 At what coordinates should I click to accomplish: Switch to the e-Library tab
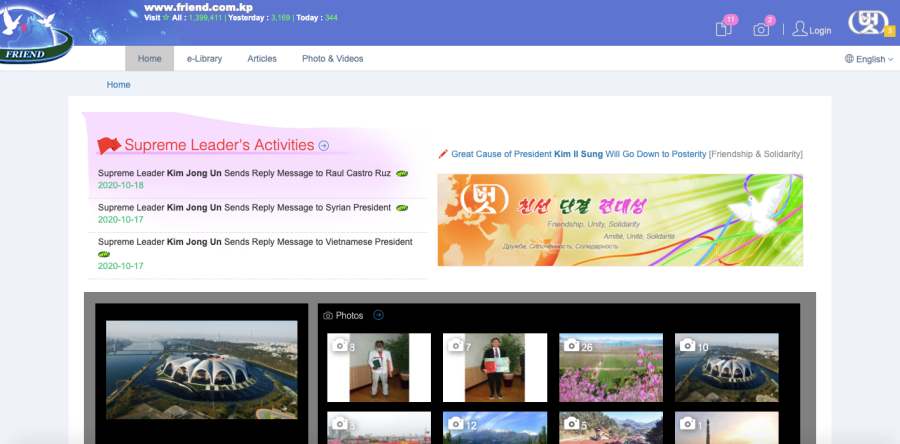coord(204,59)
